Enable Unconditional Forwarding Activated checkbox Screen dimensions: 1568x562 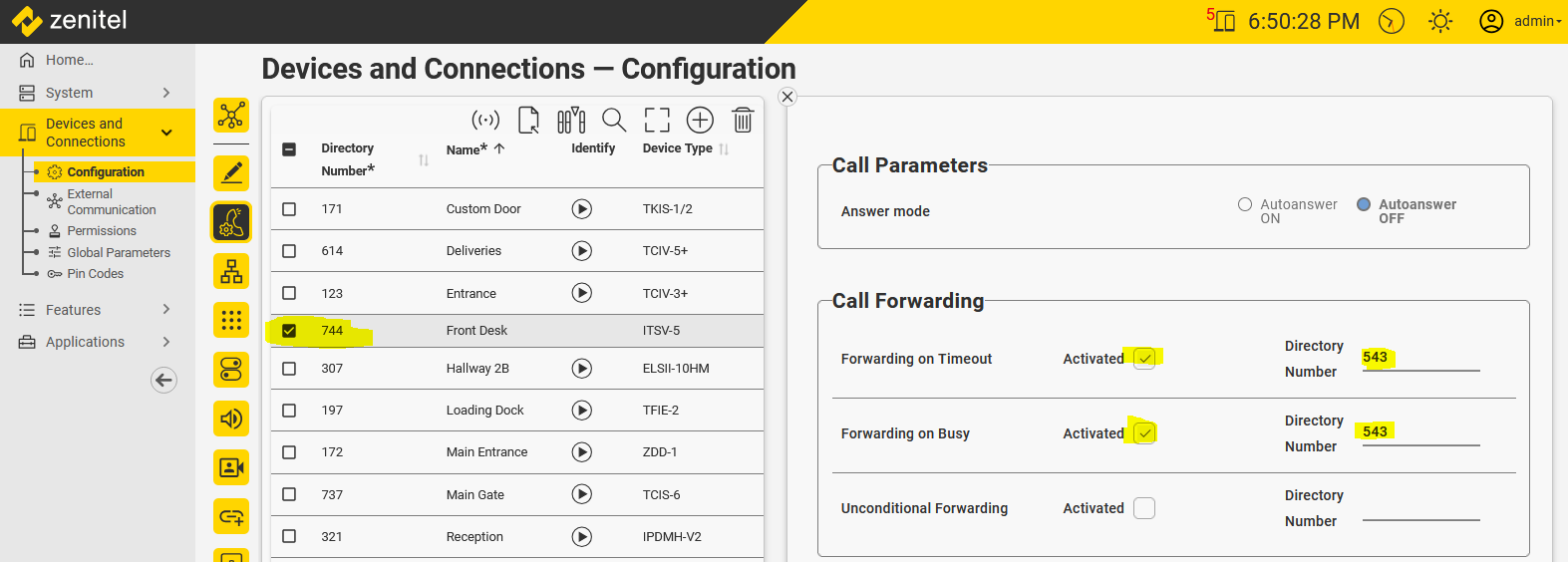click(x=1144, y=508)
